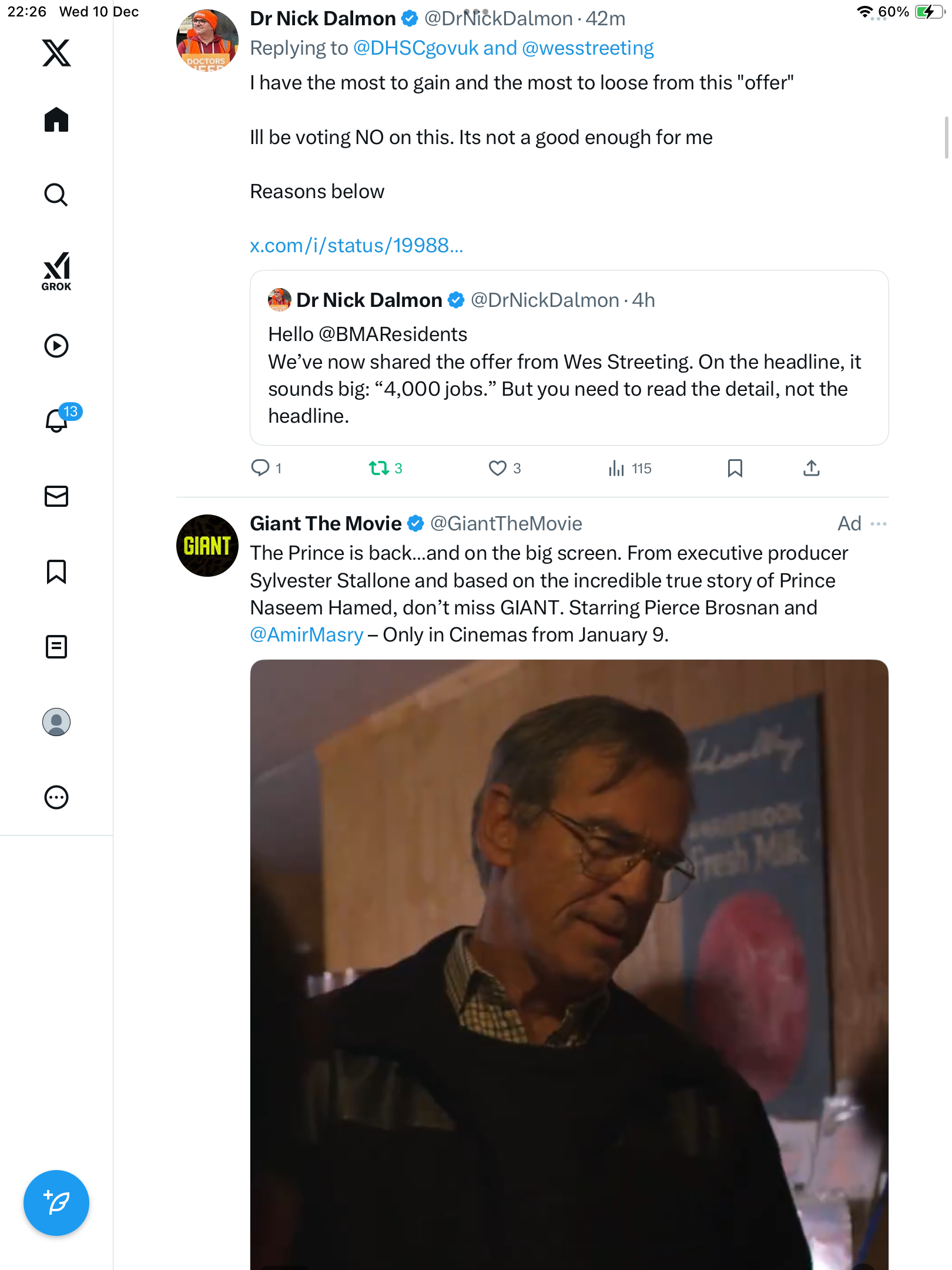Open the Video tab play icon

(56, 346)
